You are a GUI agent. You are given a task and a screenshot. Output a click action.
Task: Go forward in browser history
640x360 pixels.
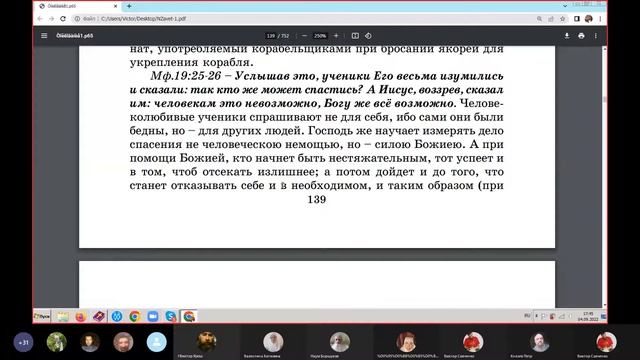[x=51, y=19]
